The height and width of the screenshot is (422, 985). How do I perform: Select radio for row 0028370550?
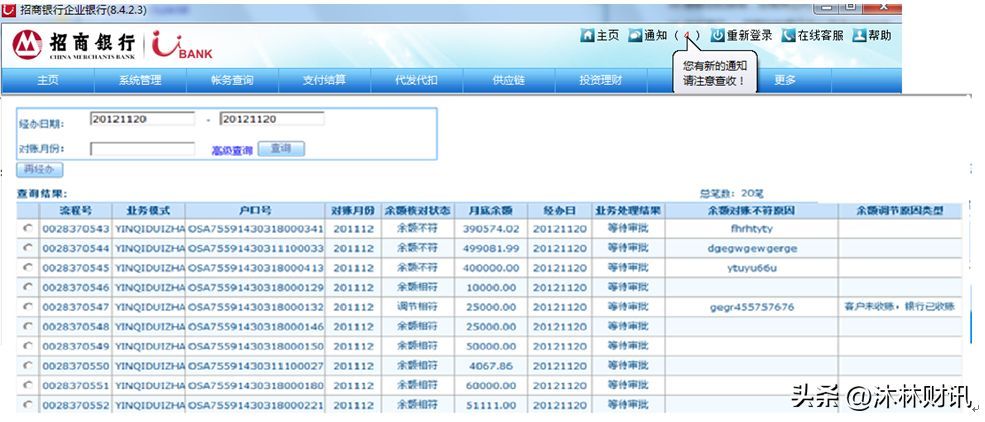(x=28, y=365)
